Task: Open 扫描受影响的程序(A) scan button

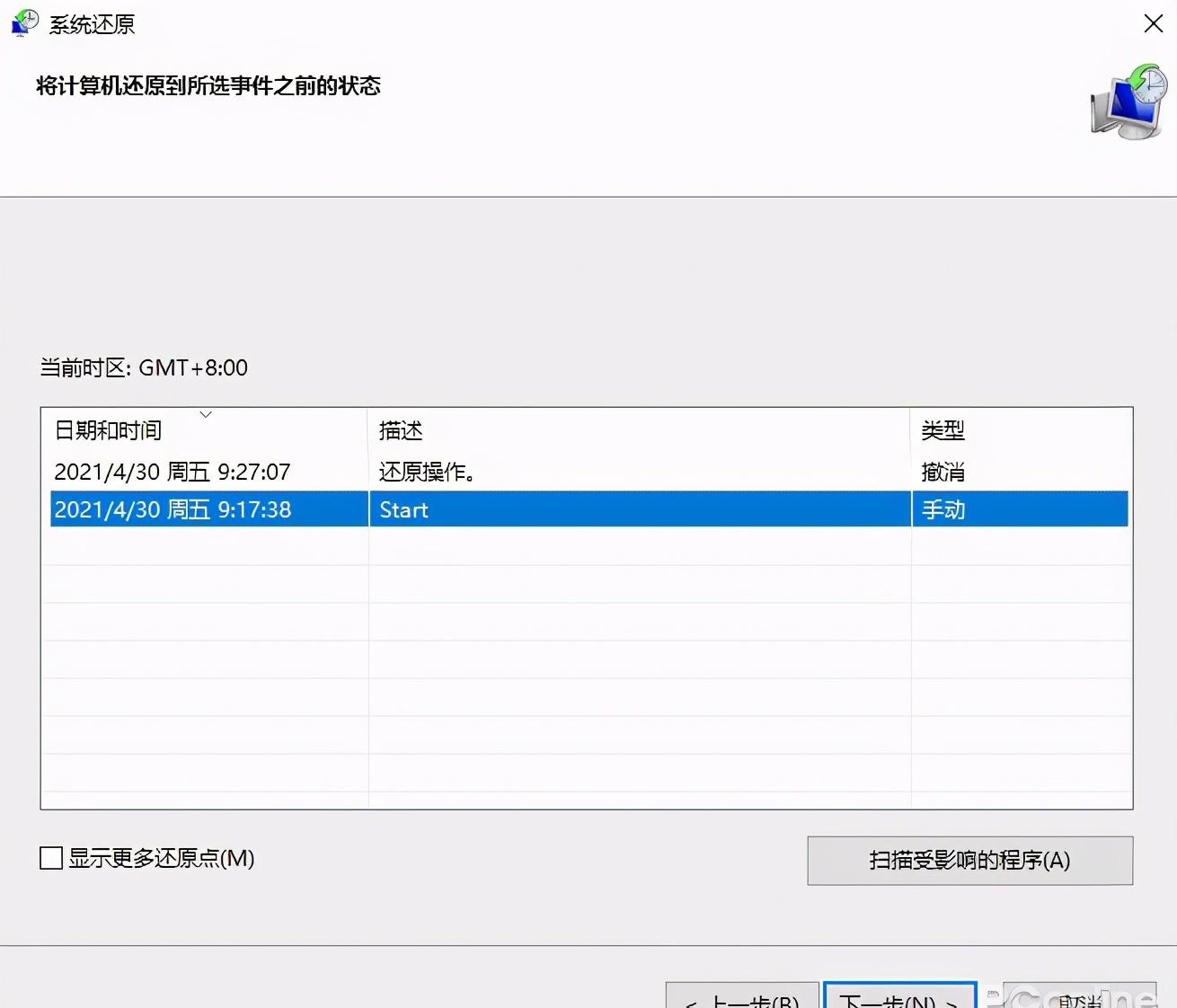Action: (969, 861)
